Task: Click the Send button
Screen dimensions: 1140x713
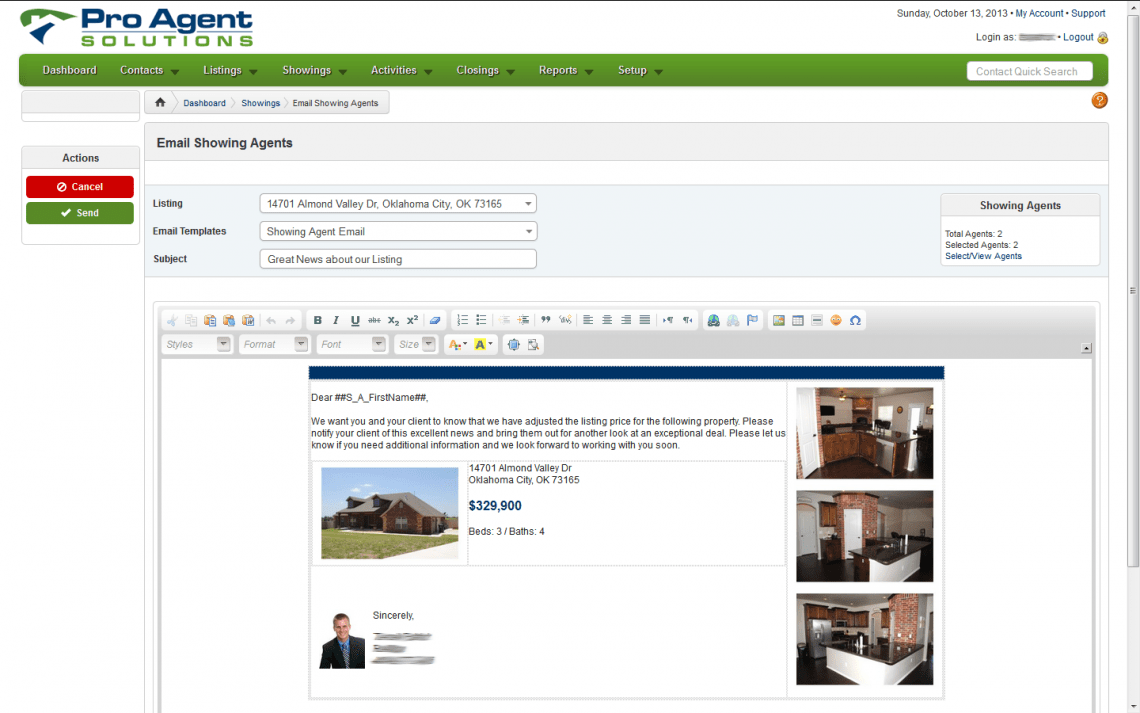Action: (x=79, y=213)
